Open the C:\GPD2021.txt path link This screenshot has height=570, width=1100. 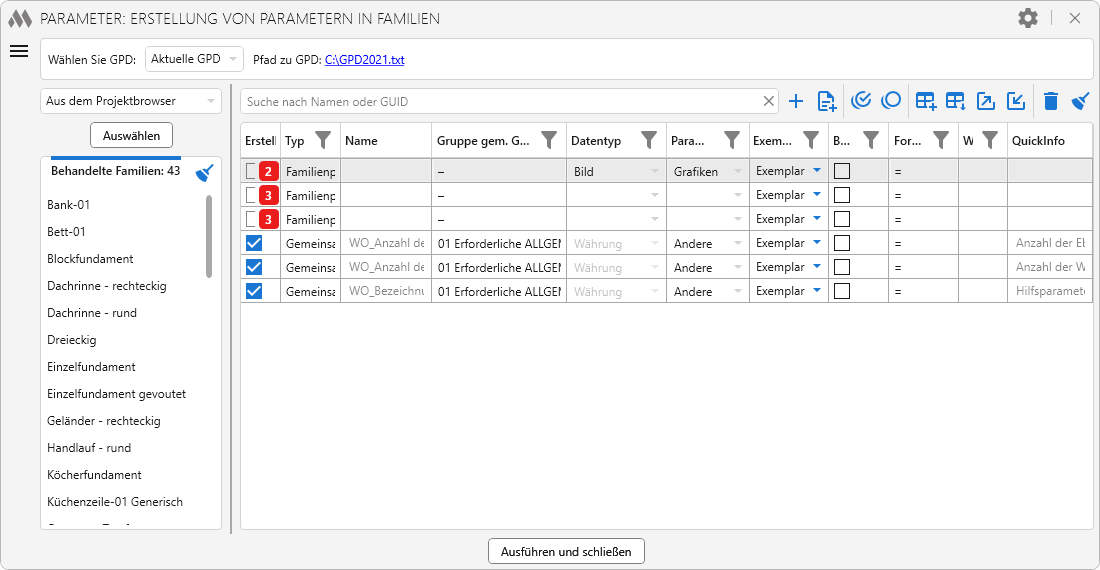364,60
